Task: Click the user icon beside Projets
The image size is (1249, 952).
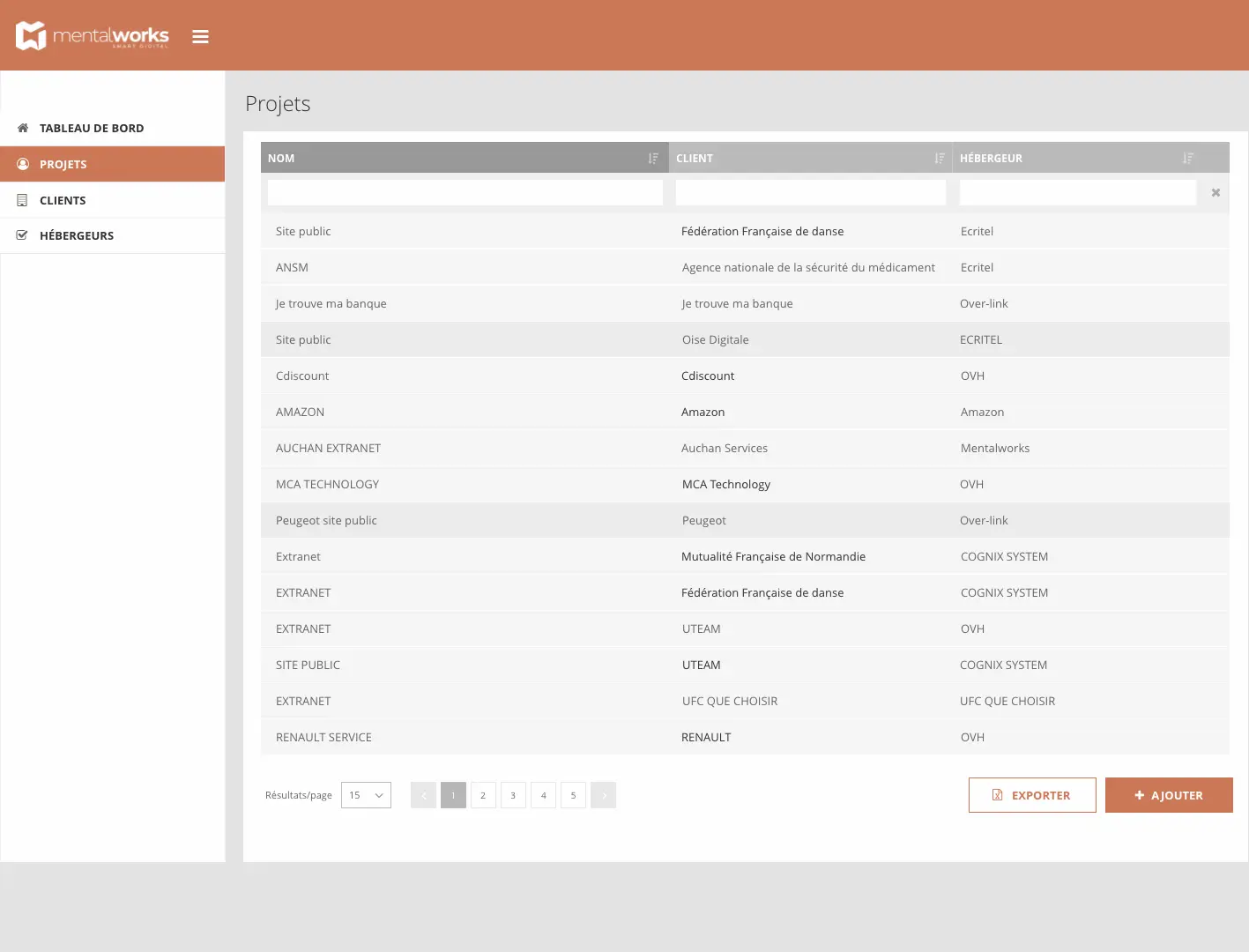Action: 23,164
